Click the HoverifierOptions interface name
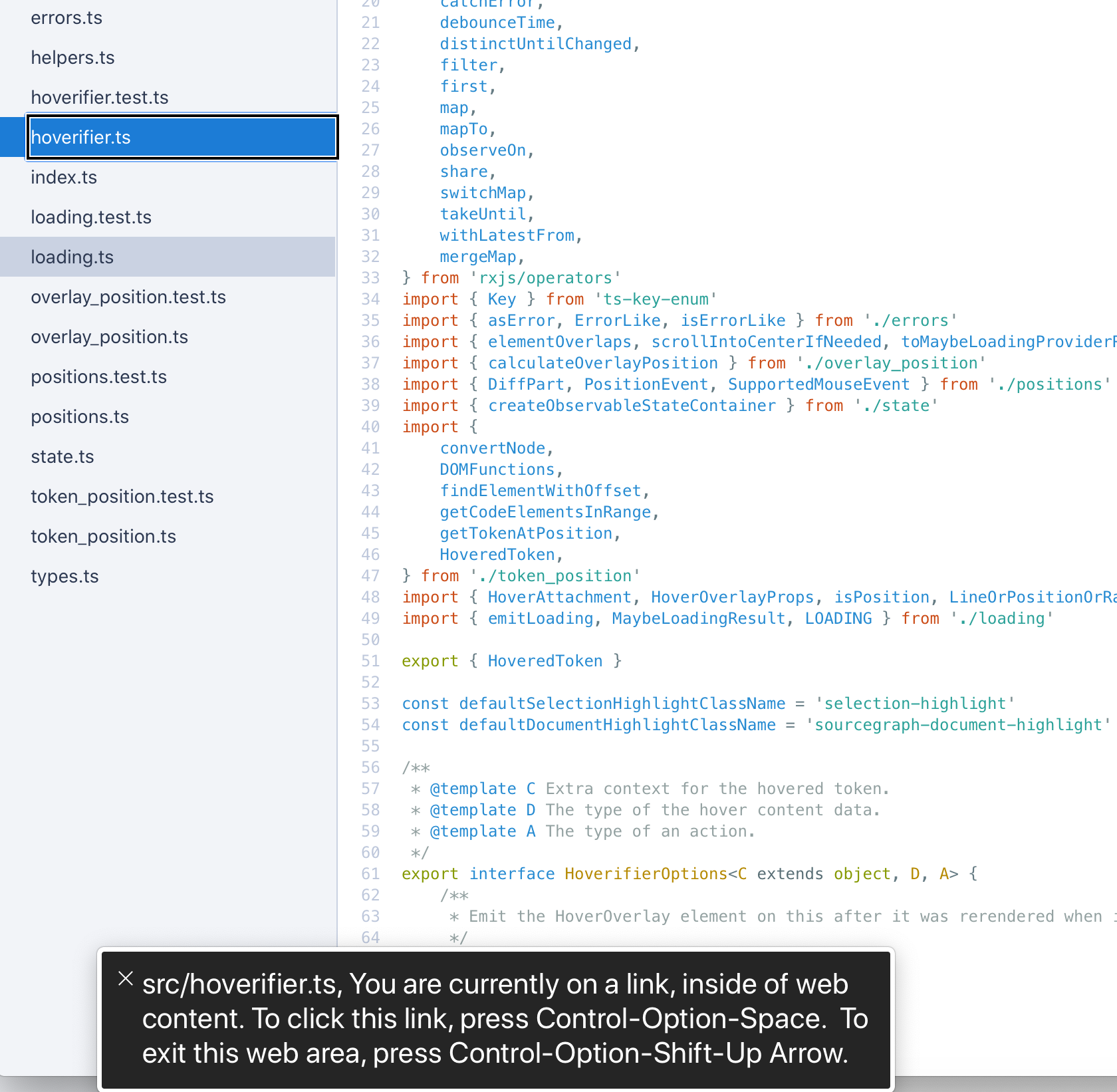Image resolution: width=1117 pixels, height=1092 pixels. [x=646, y=874]
